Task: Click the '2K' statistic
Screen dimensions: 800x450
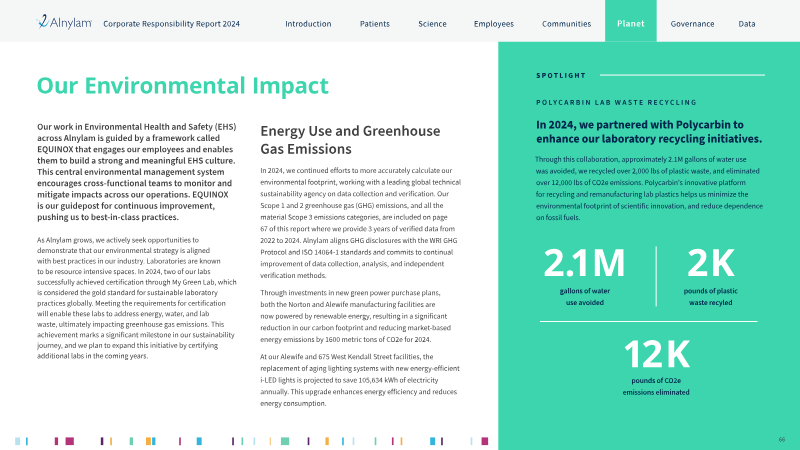Action: (710, 263)
